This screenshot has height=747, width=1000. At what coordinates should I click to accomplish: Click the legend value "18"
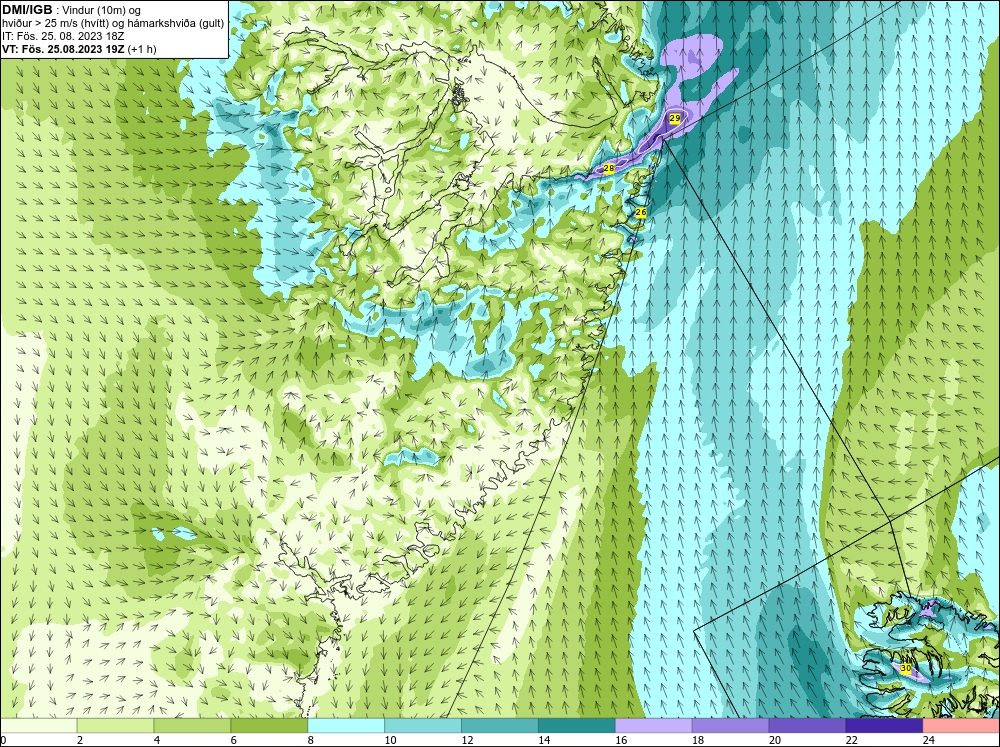point(698,740)
